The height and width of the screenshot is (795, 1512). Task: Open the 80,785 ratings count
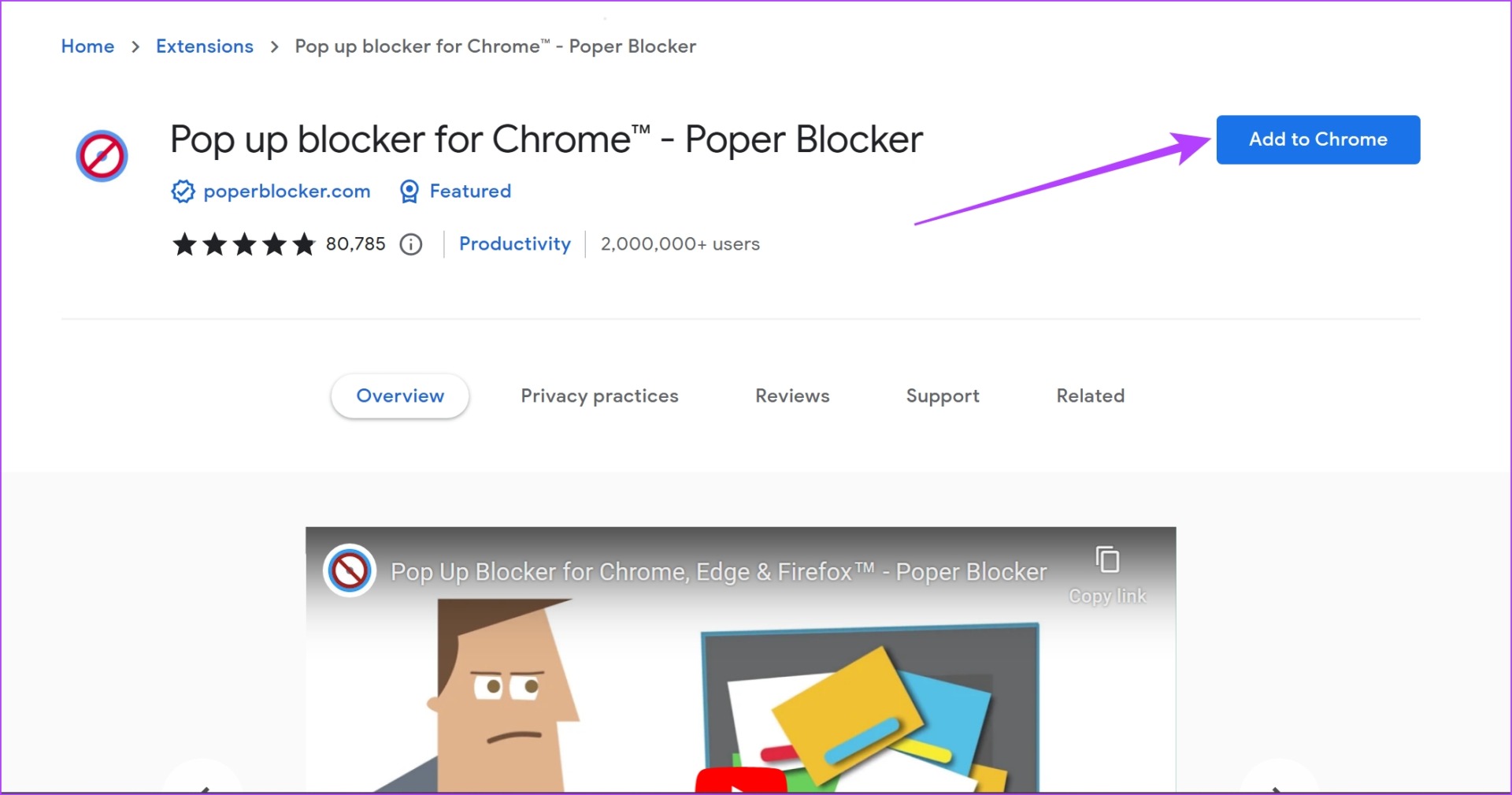[356, 244]
